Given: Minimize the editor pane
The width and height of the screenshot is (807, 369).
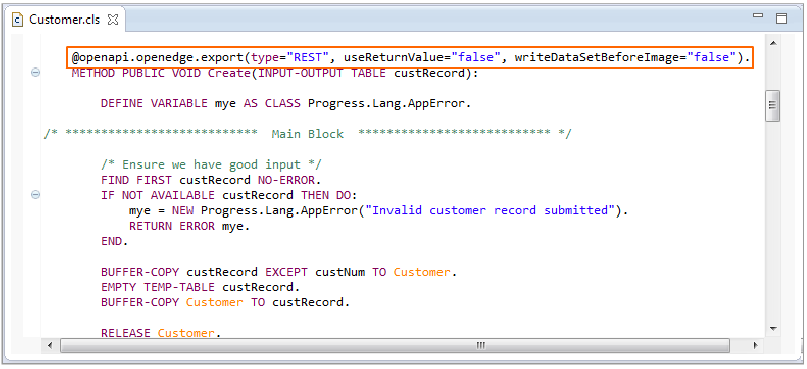Looking at the screenshot, I should [x=758, y=16].
